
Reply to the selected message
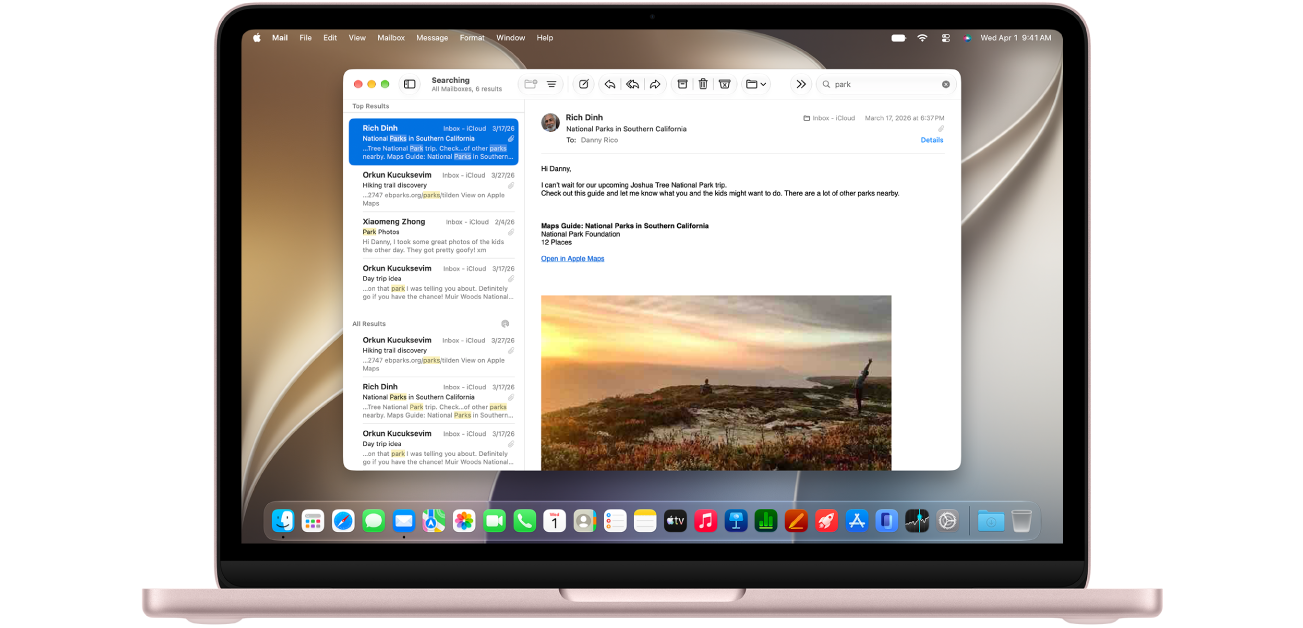click(609, 84)
